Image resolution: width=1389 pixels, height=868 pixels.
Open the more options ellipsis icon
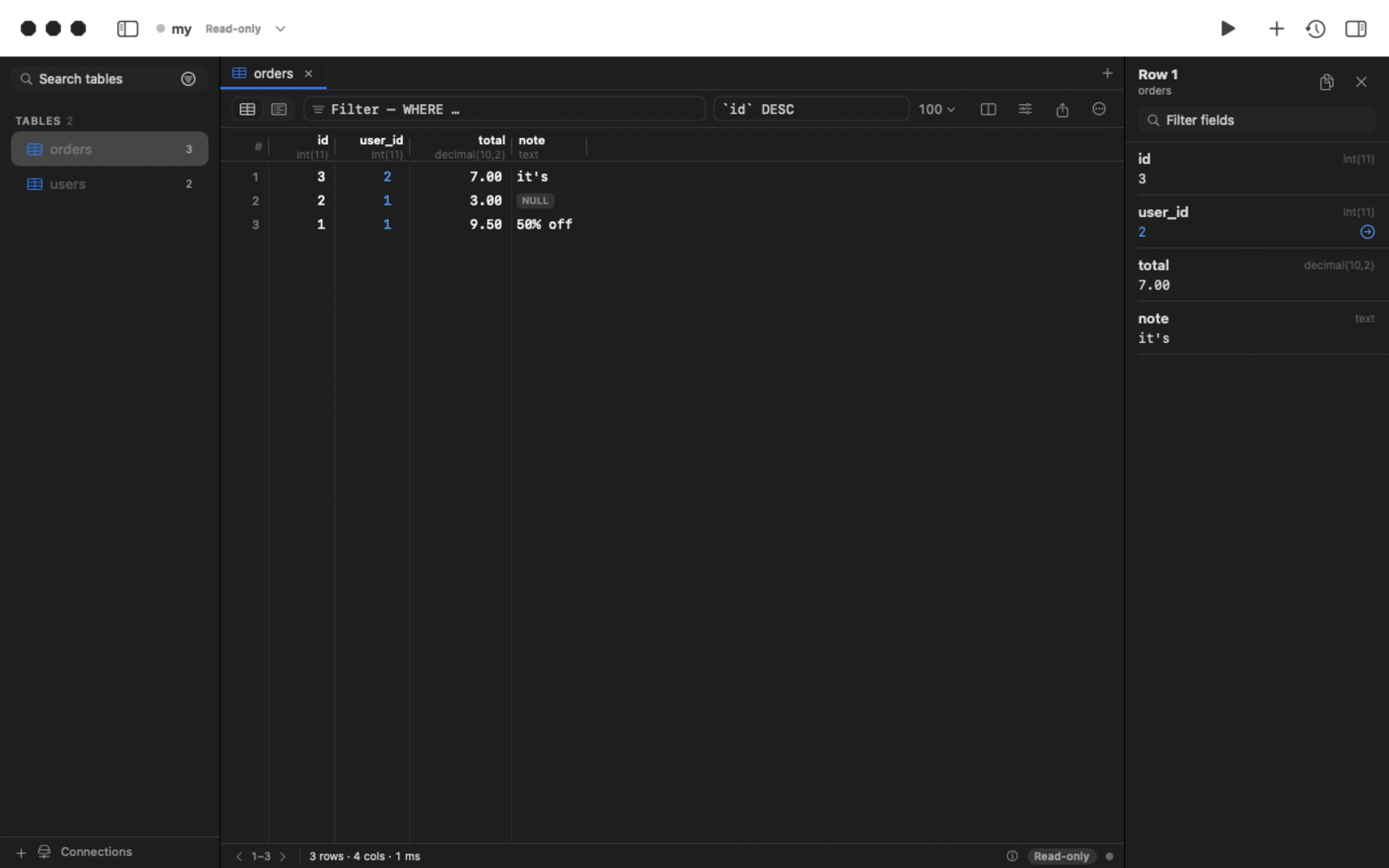click(1099, 109)
